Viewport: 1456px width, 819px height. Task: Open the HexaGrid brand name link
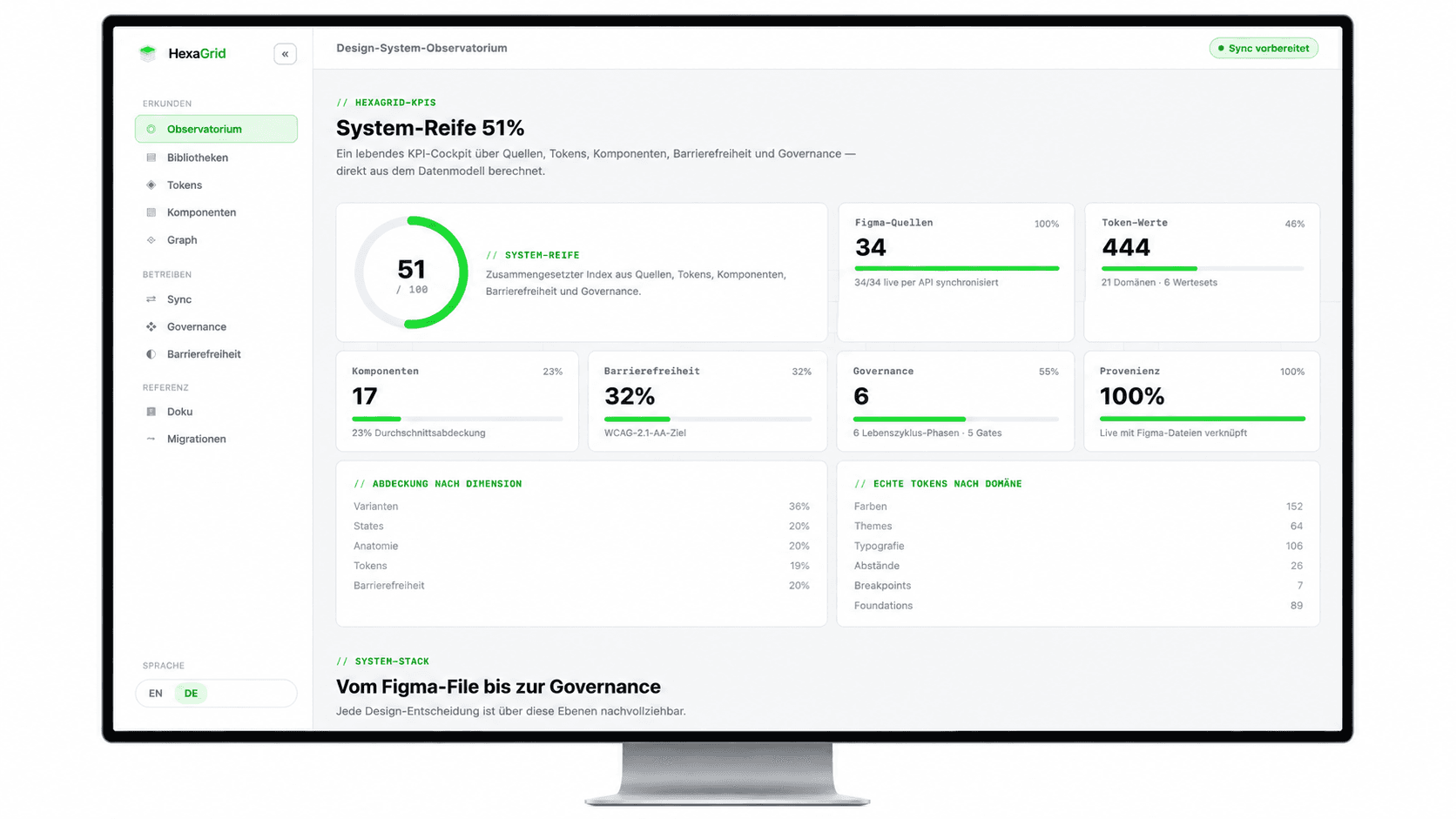(x=197, y=53)
